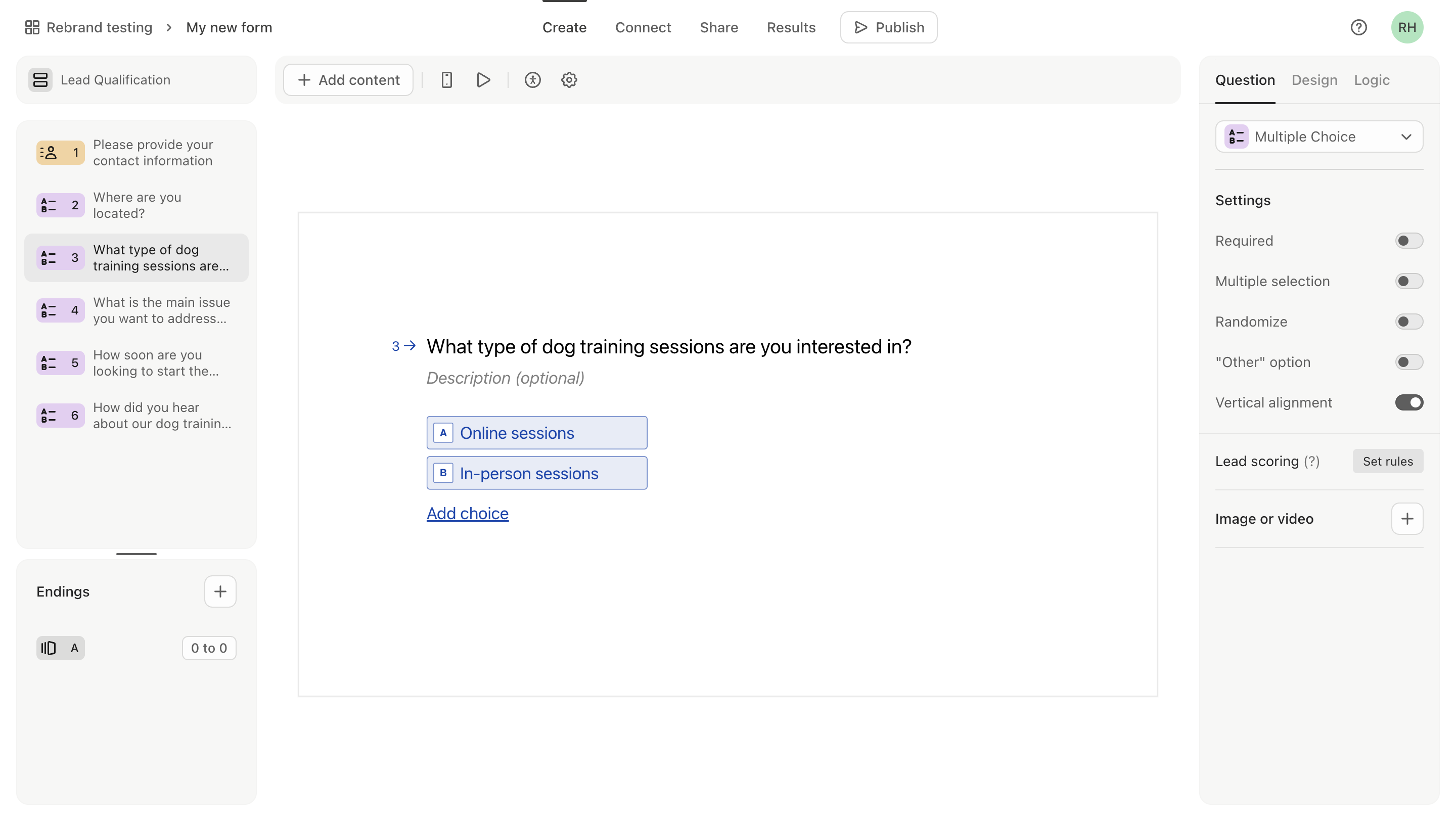The width and height of the screenshot is (1456, 821).
Task: Click the Add choice link
Action: pos(467,513)
